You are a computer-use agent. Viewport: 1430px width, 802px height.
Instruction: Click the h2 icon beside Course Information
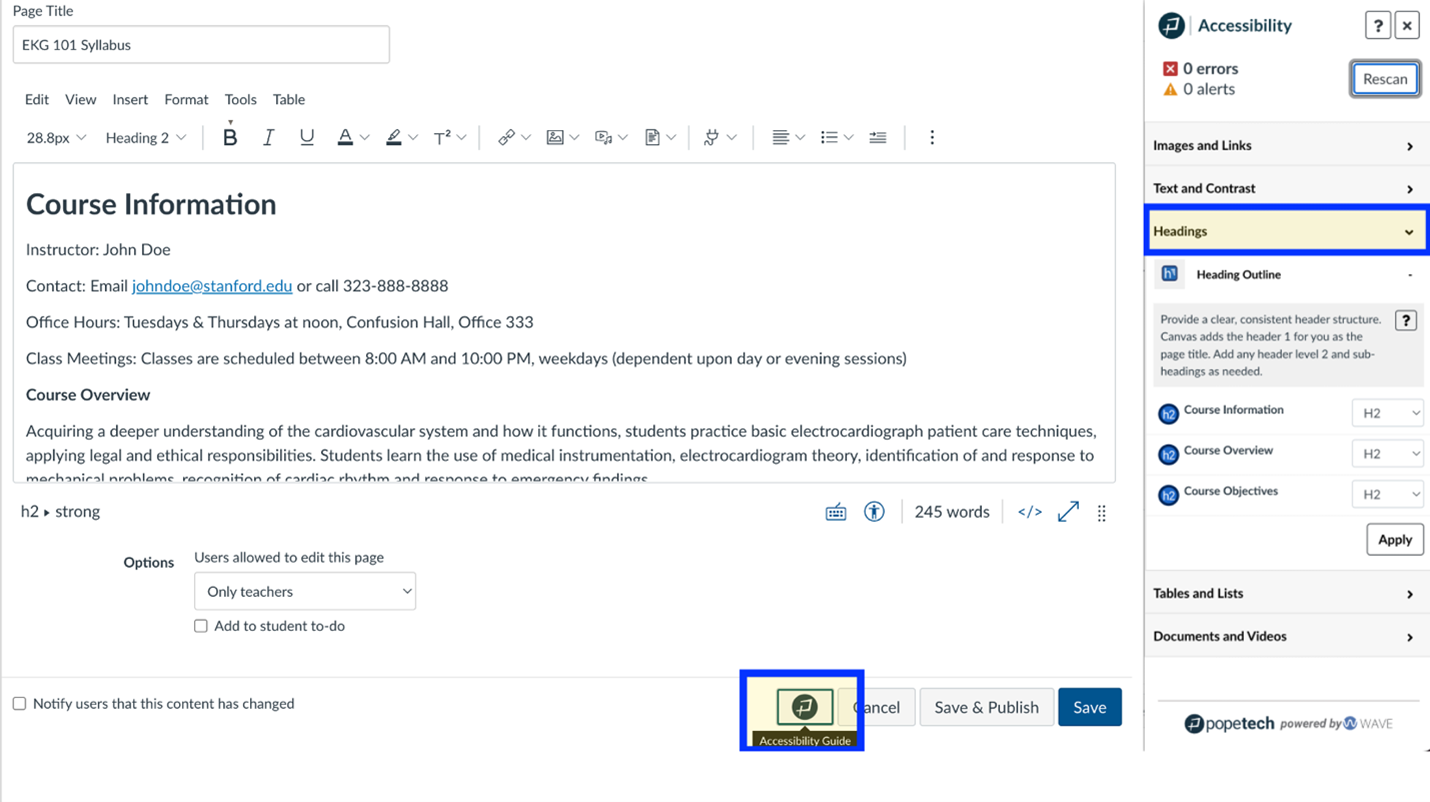1168,414
